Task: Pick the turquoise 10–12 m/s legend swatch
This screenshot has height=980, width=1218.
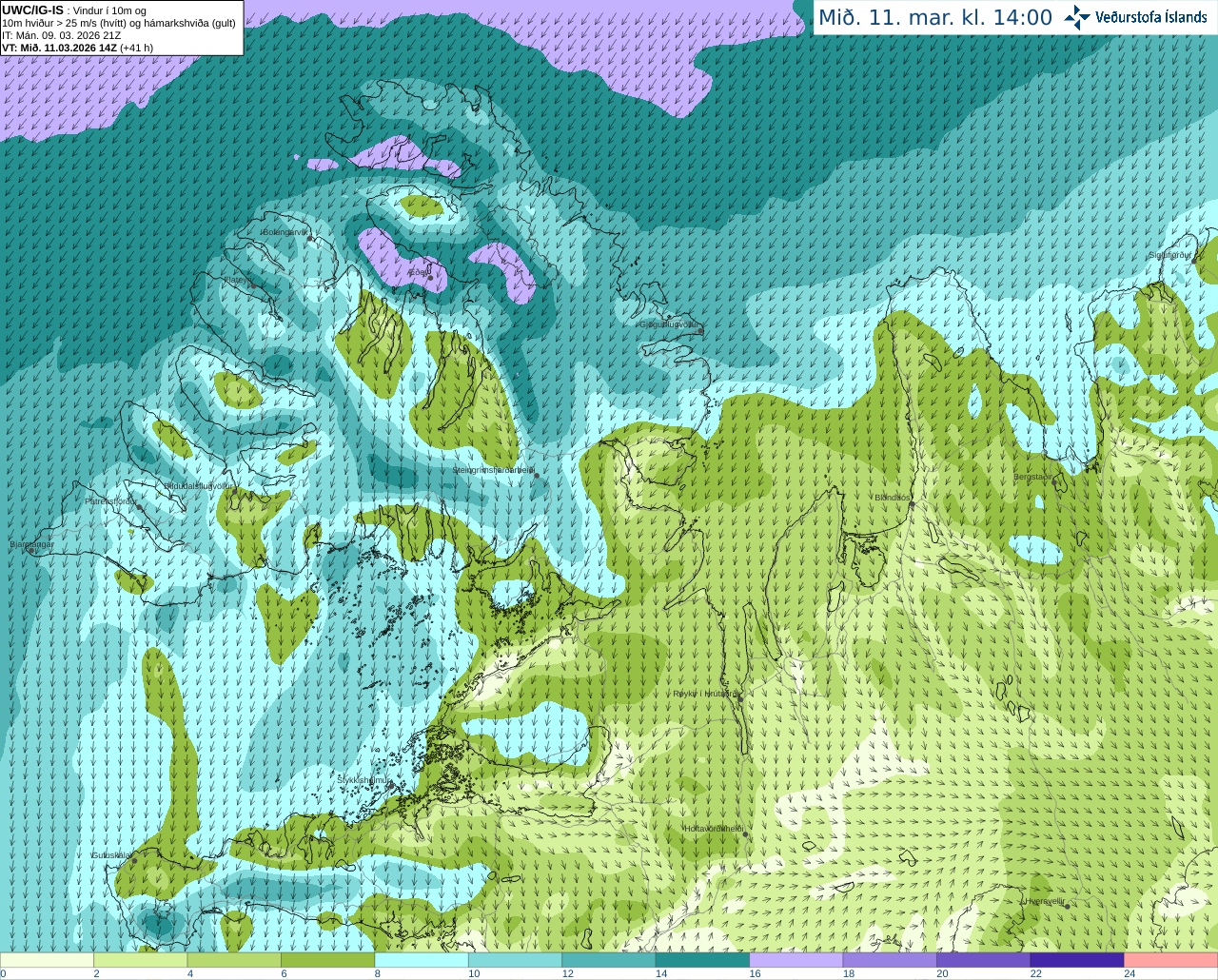Action: tap(516, 960)
